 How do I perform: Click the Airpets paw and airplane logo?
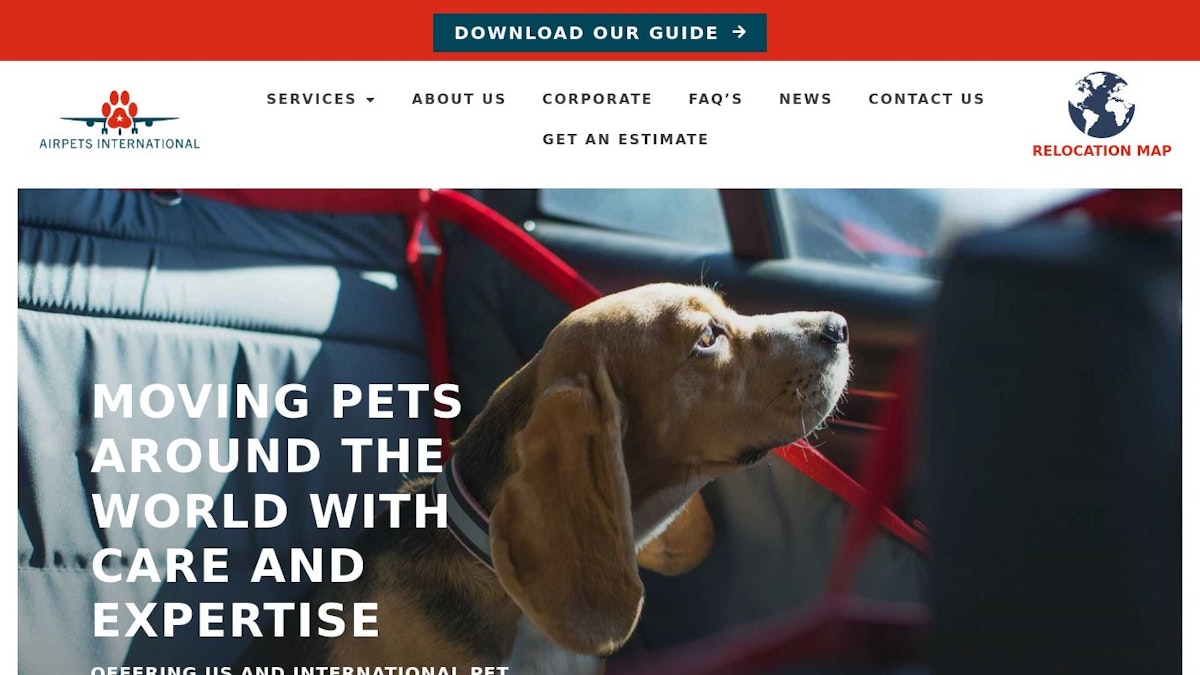tap(119, 112)
